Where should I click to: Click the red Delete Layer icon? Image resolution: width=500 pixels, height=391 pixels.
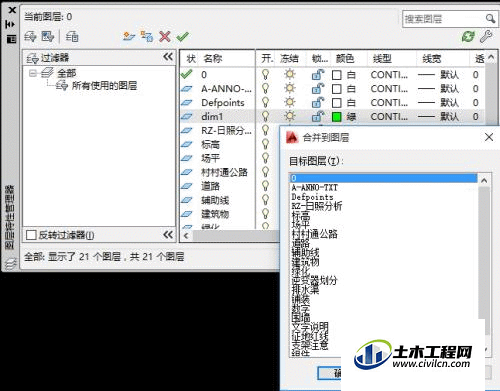(165, 36)
